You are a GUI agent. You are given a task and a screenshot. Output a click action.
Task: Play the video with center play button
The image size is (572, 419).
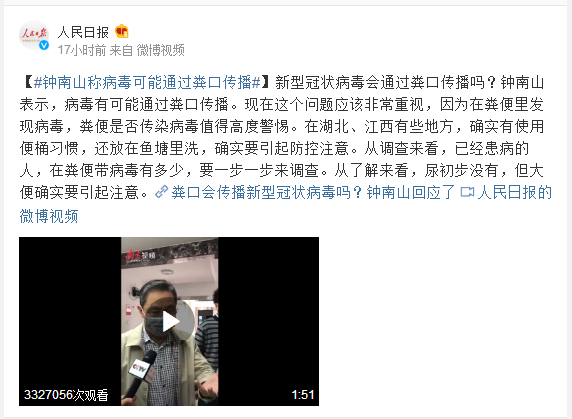[170, 322]
